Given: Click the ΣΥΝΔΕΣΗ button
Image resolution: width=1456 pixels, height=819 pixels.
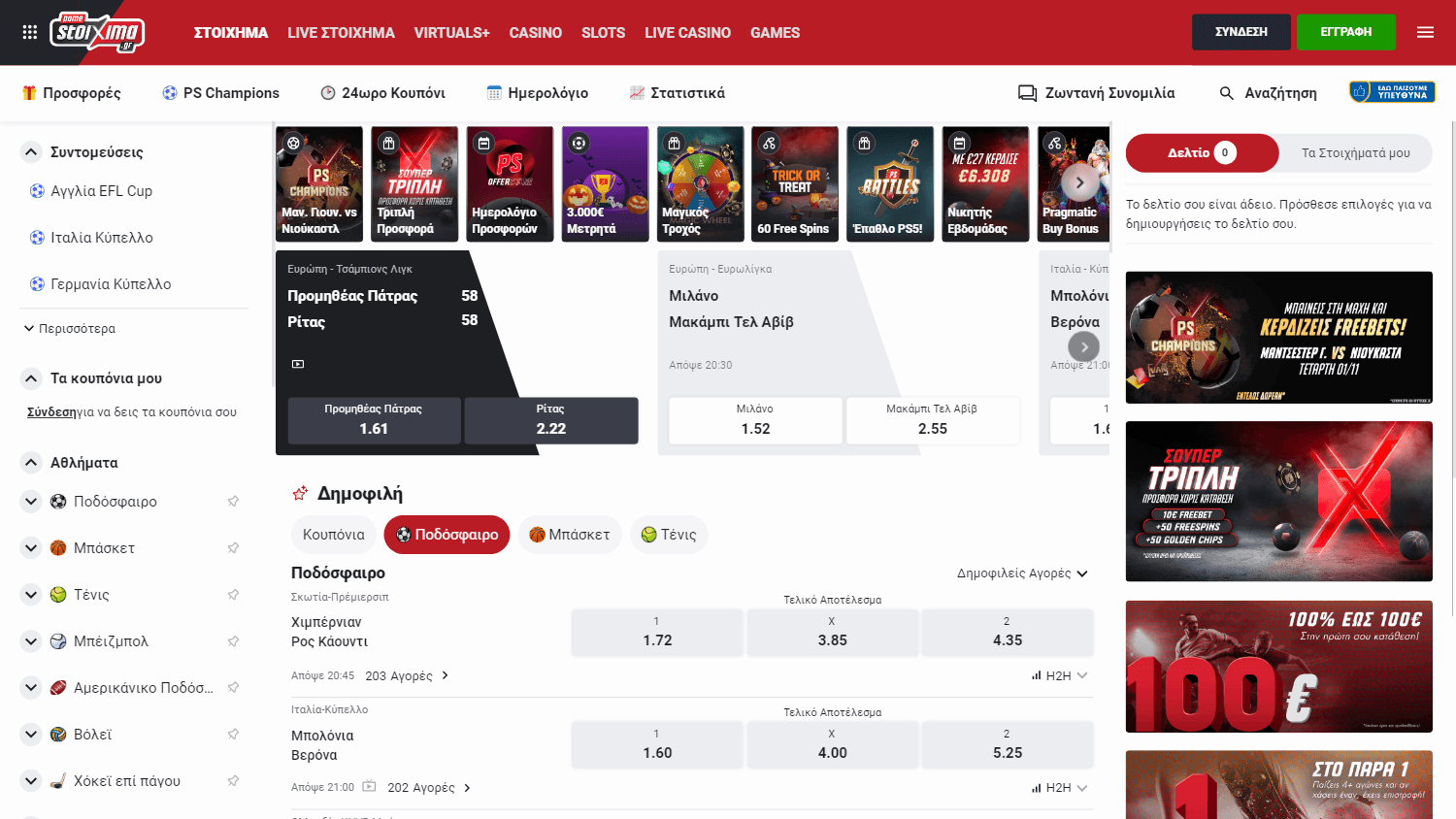Looking at the screenshot, I should pos(1241,32).
